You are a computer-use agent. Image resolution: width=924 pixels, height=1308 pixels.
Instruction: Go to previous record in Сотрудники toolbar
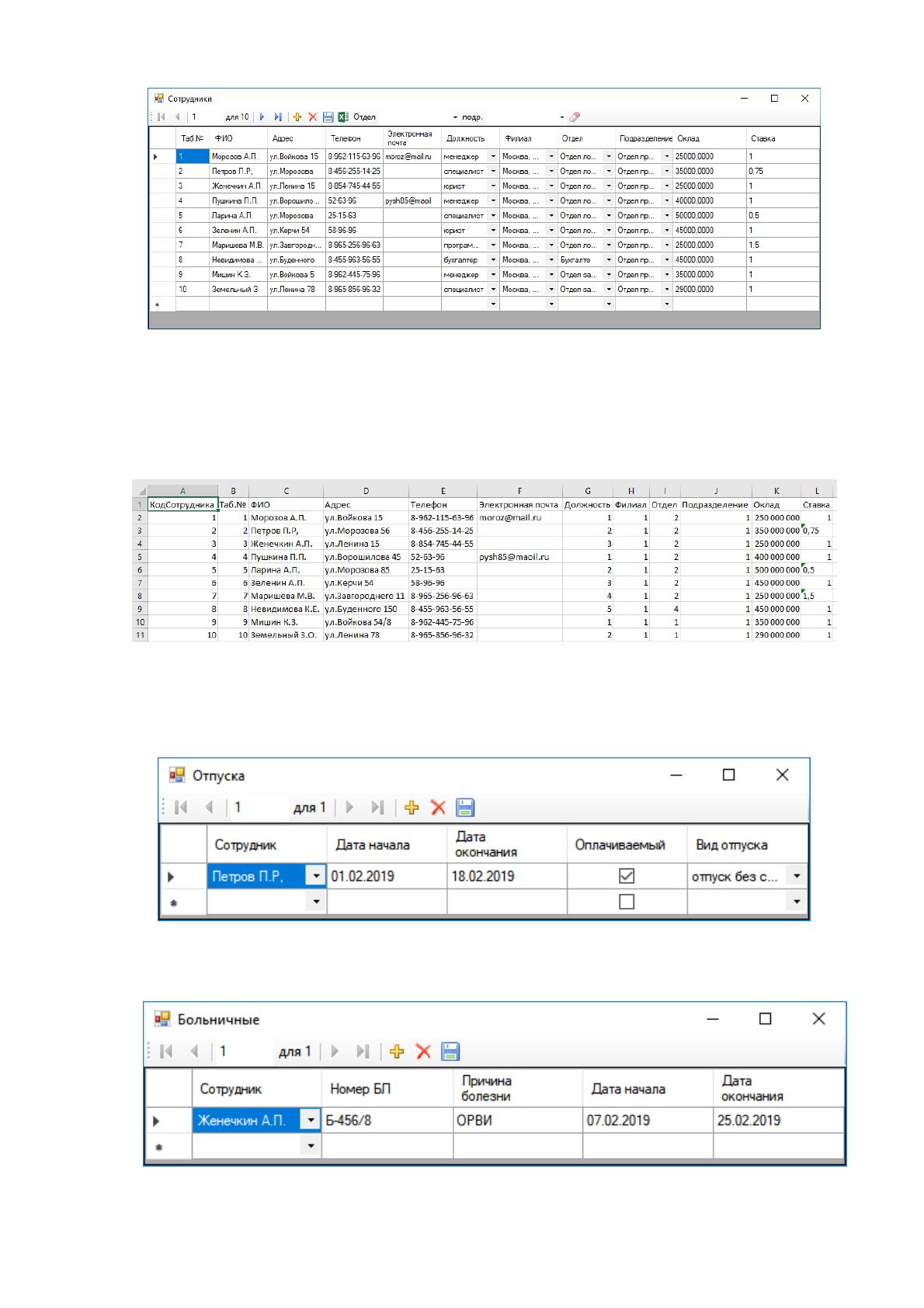click(178, 117)
